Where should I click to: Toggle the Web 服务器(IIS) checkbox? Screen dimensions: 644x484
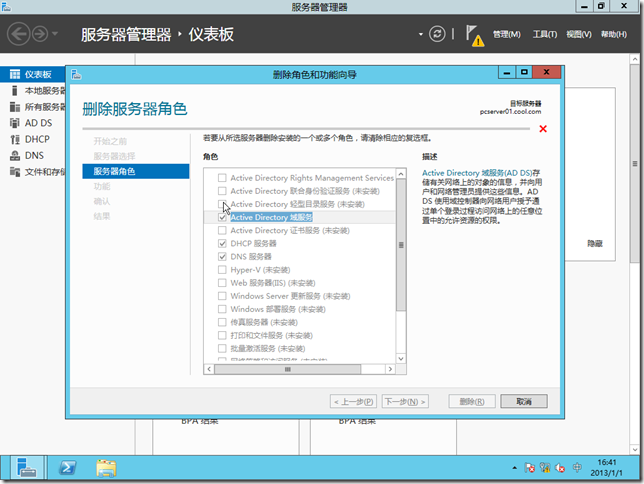click(222, 283)
